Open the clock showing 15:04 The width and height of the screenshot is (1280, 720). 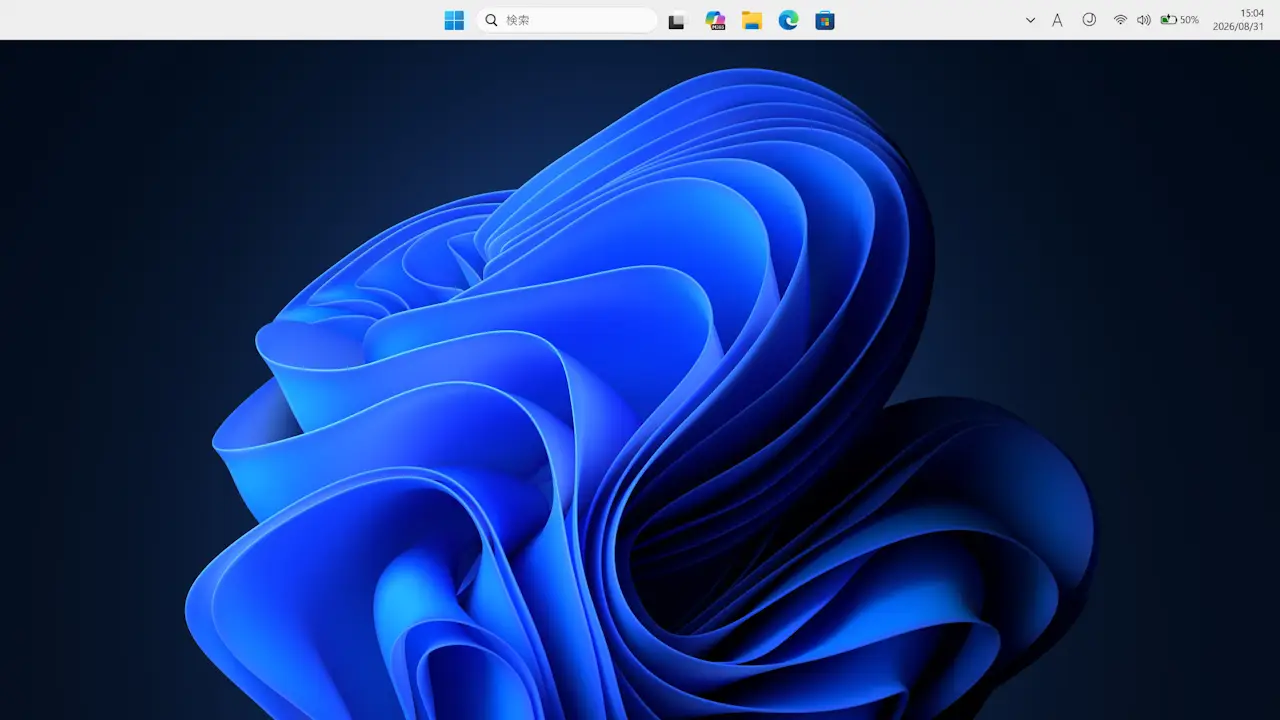[x=1252, y=13]
